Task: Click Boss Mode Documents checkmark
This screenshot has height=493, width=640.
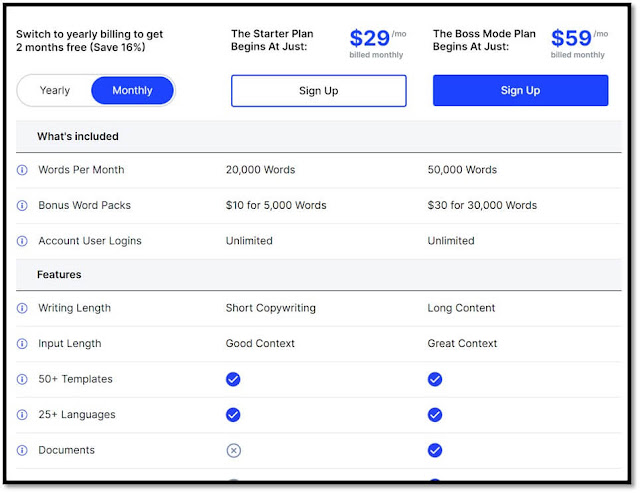Action: (435, 450)
